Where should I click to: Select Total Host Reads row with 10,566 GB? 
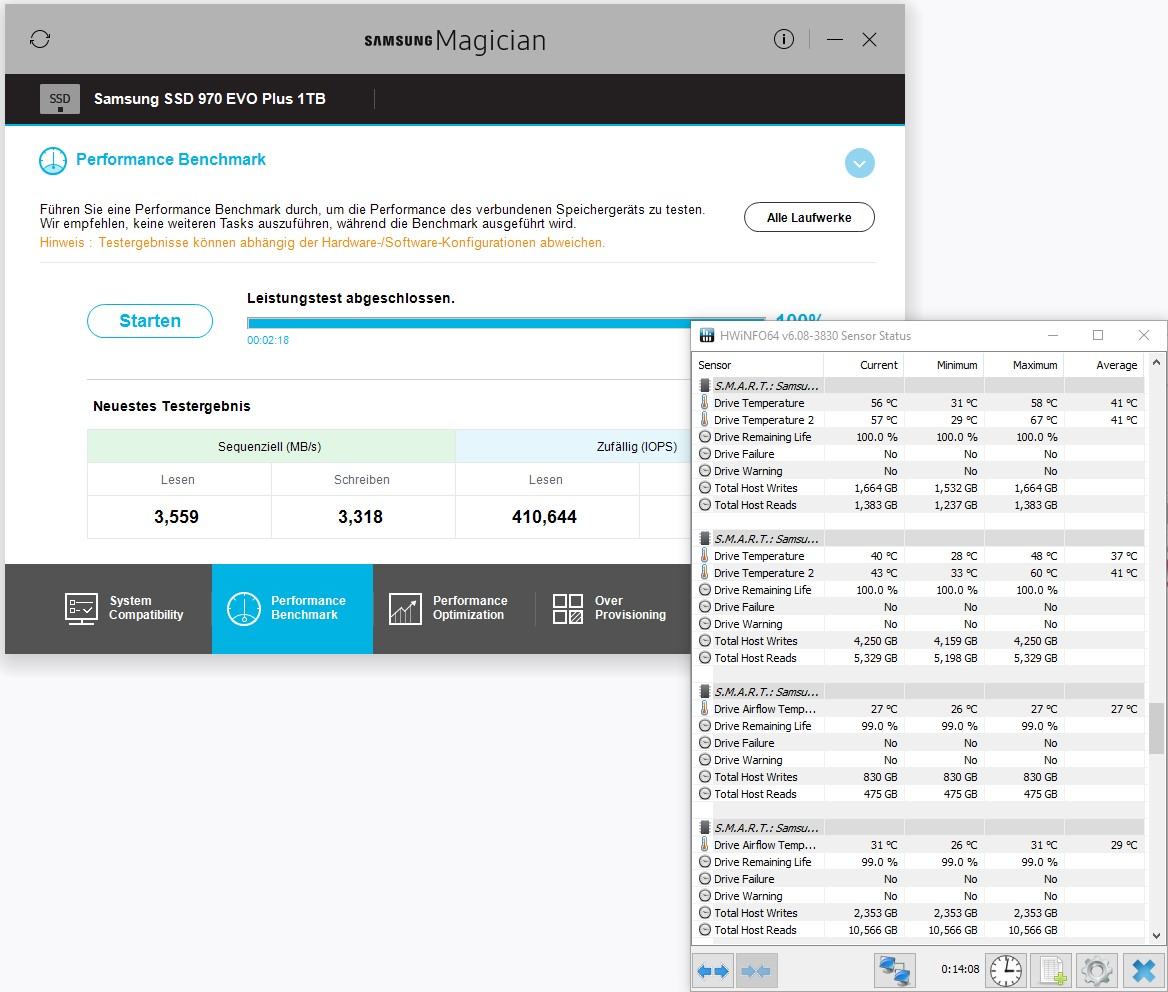click(918, 930)
